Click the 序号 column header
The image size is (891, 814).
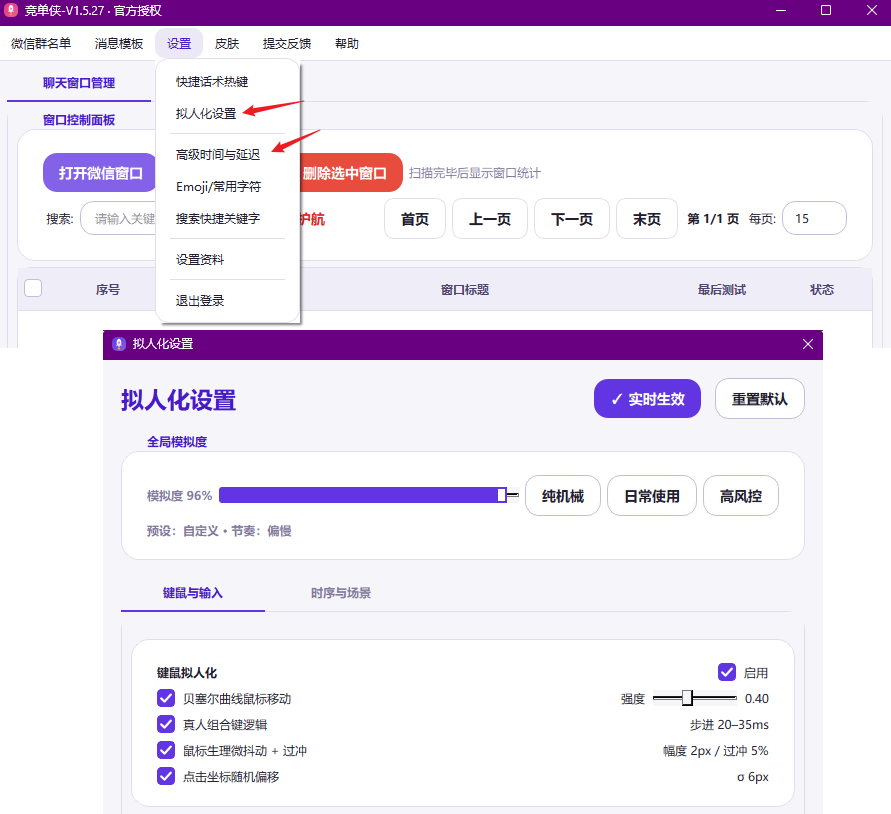108,290
